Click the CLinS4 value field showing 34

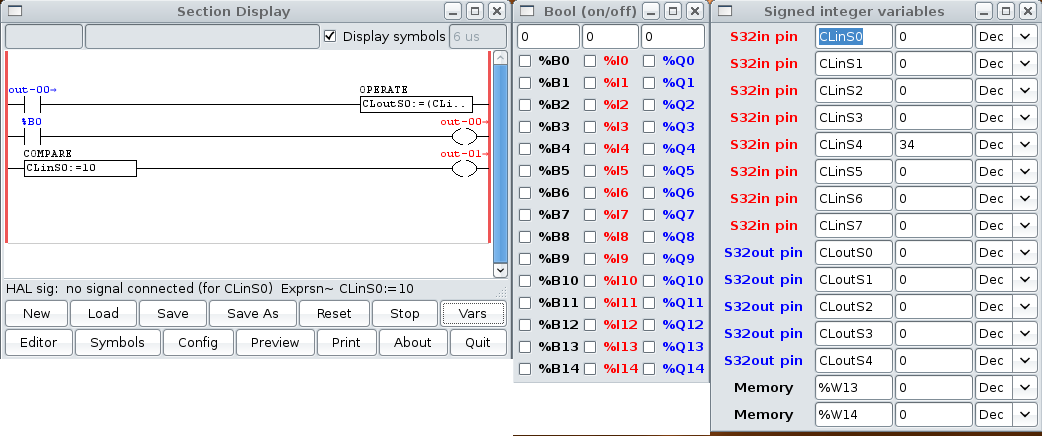tap(933, 145)
